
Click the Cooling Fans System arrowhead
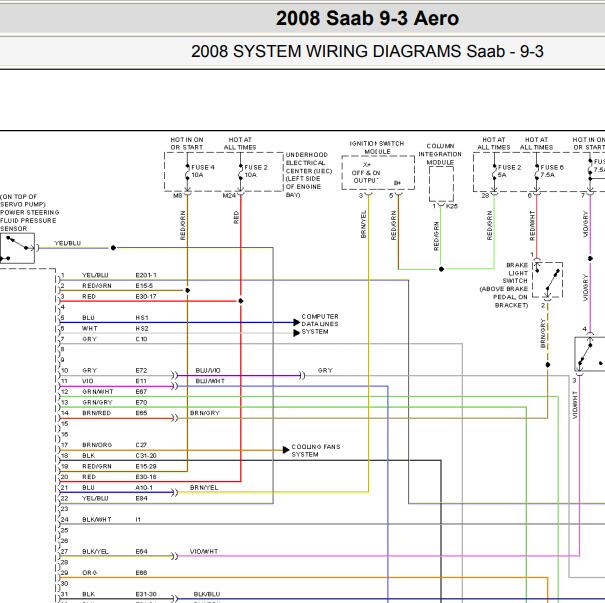pos(286,450)
